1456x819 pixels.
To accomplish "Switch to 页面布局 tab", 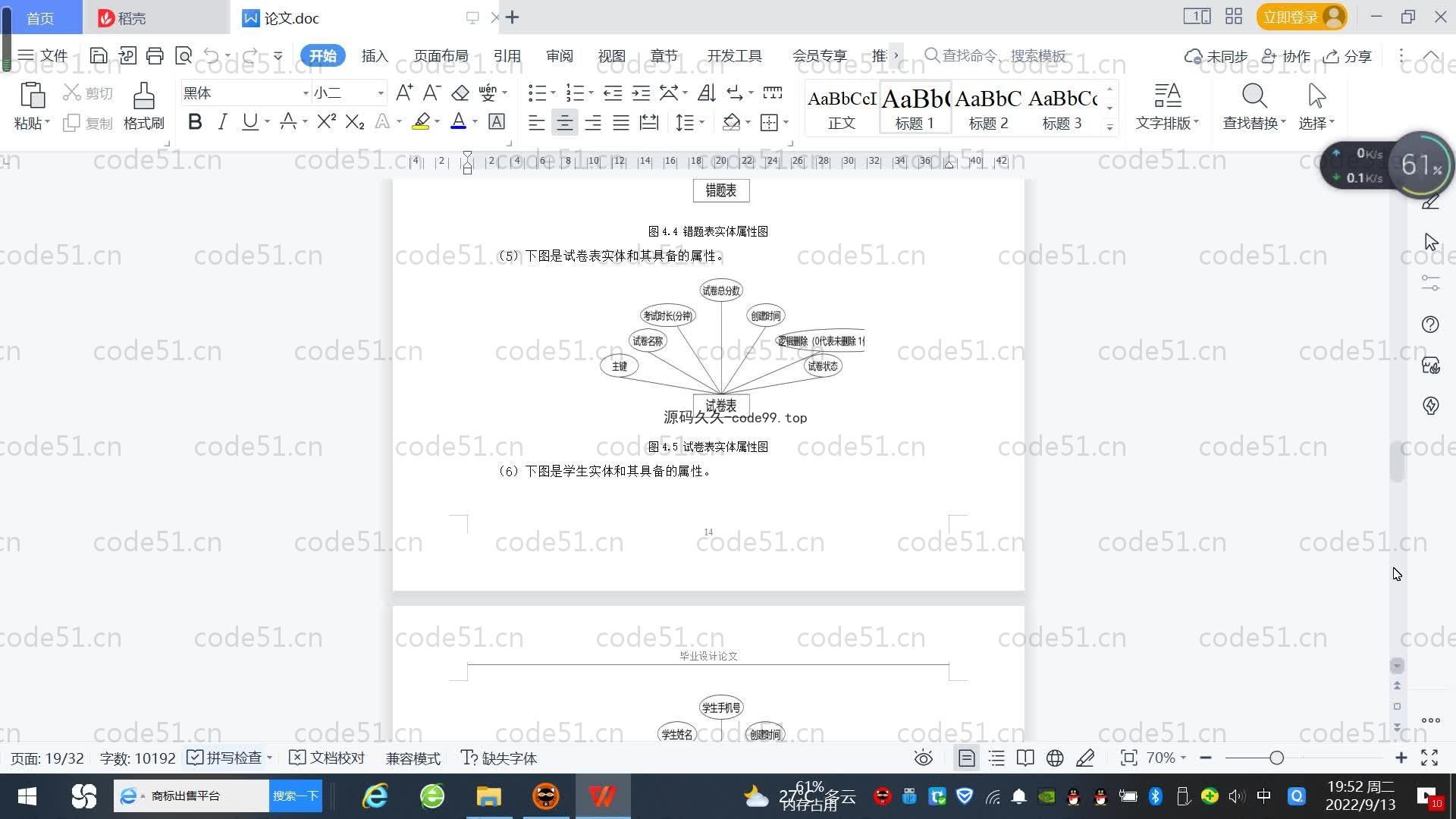I will [441, 55].
